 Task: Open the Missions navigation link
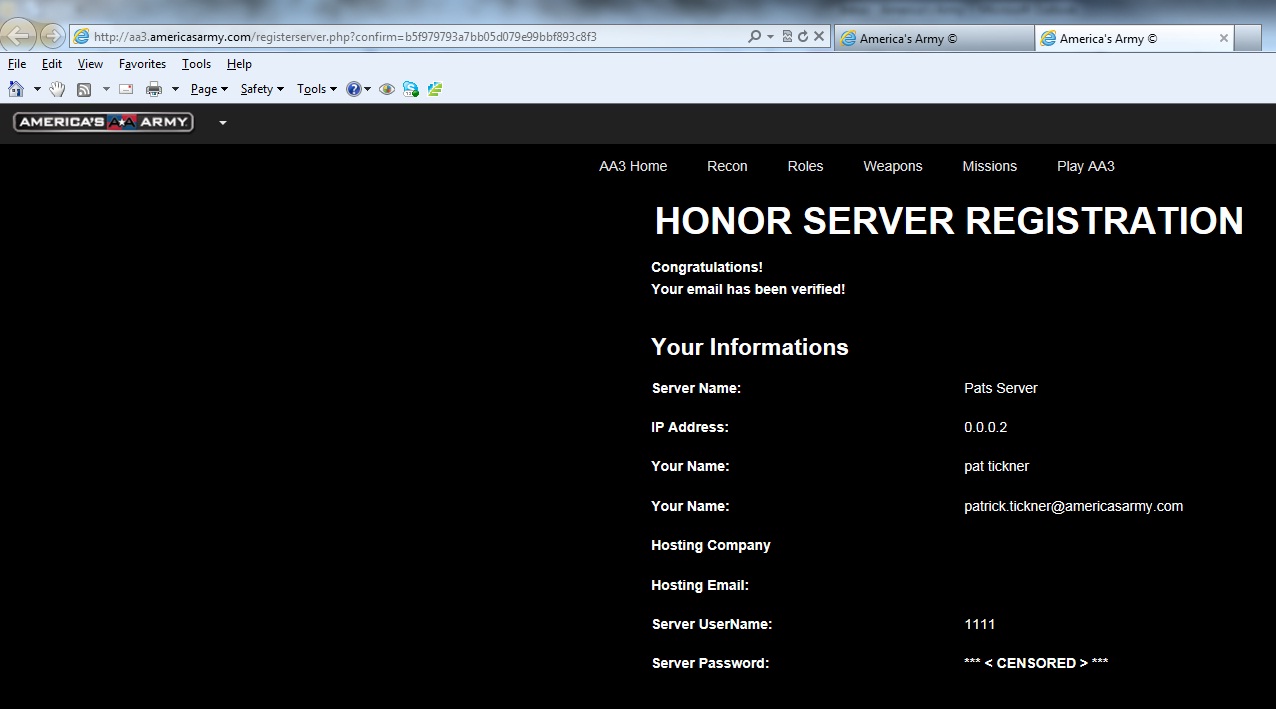point(989,166)
